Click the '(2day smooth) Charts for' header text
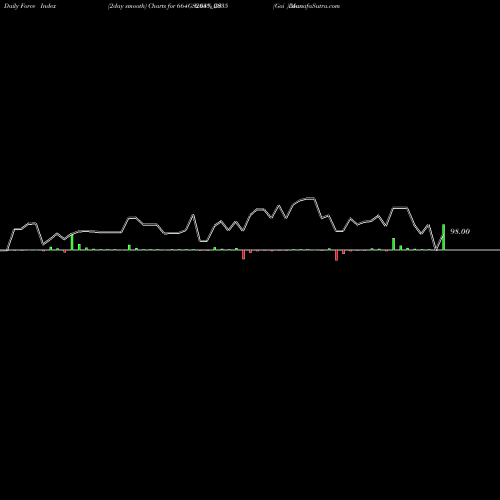This screenshot has height=500, width=500. click(x=141, y=6)
